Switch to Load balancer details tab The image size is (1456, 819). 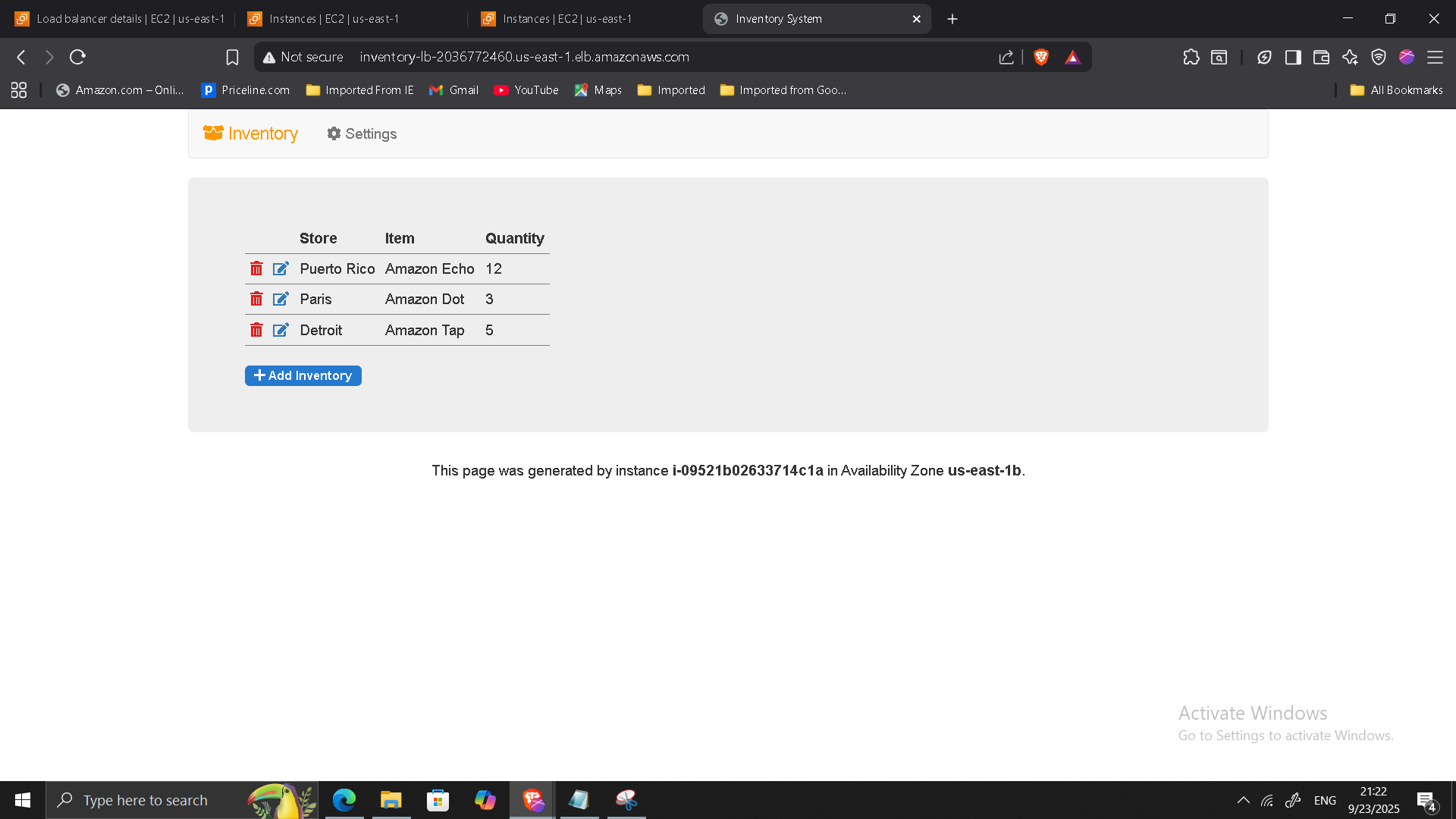coord(120,19)
